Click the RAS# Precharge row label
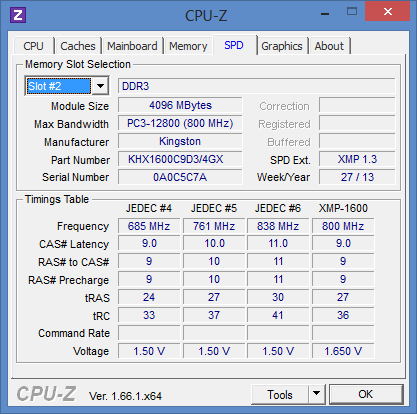The height and width of the screenshot is (414, 417). [68, 280]
